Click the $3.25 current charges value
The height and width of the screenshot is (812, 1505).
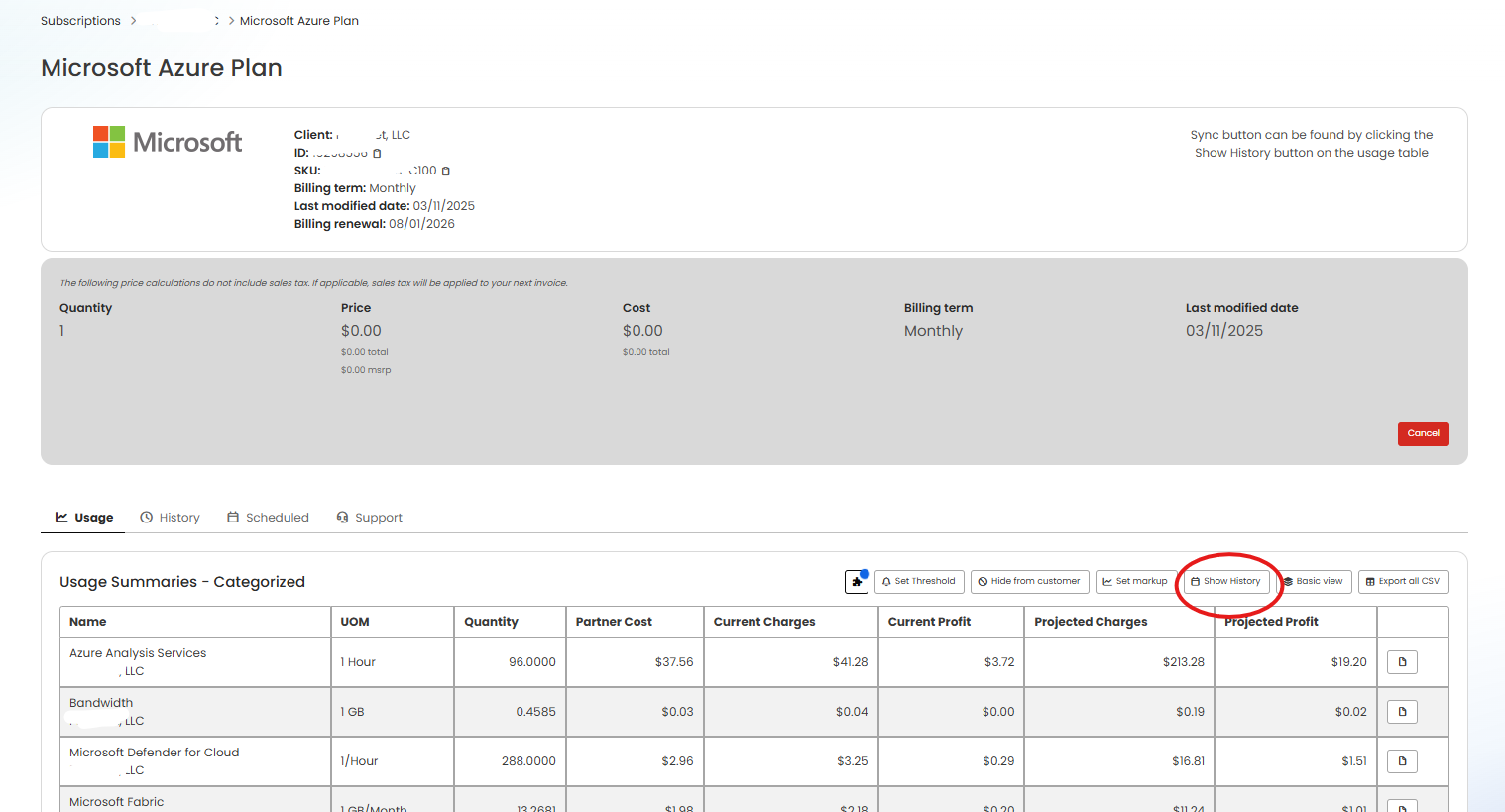coord(852,761)
